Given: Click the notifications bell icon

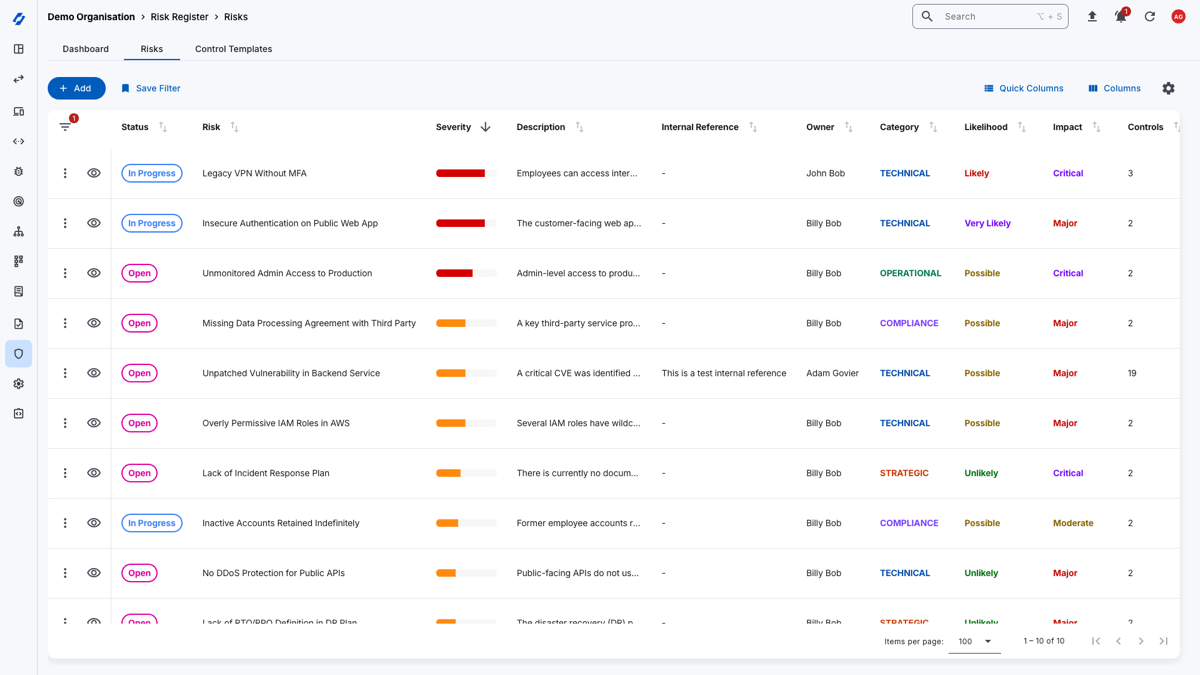Looking at the screenshot, I should (1120, 17).
